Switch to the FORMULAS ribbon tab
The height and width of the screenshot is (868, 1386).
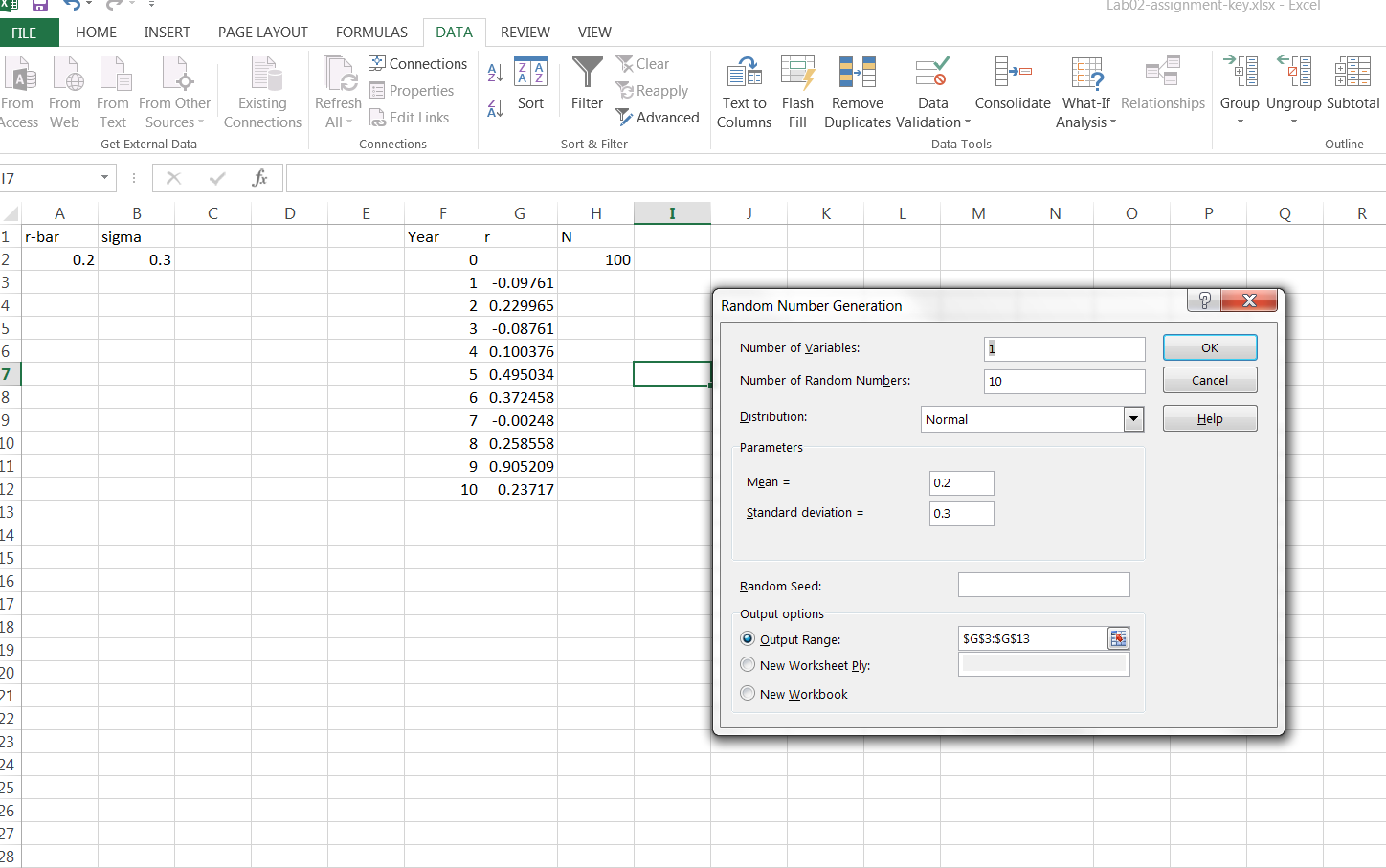tap(371, 33)
